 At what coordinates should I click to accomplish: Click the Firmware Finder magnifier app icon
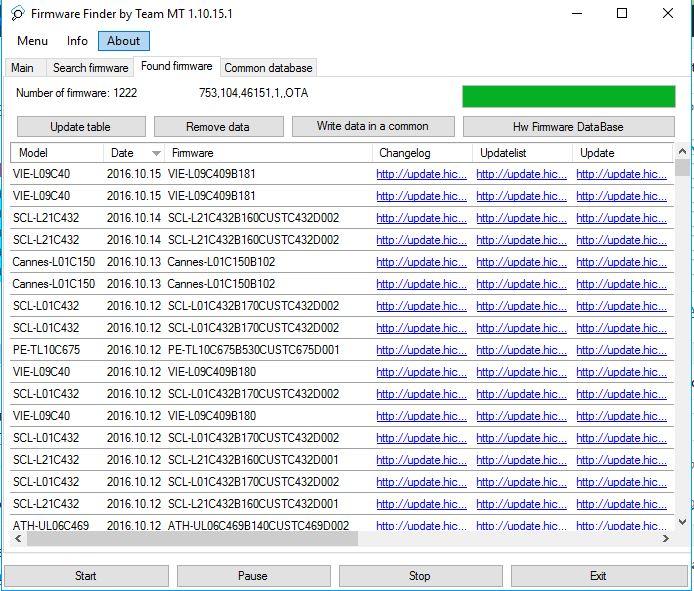pos(17,14)
